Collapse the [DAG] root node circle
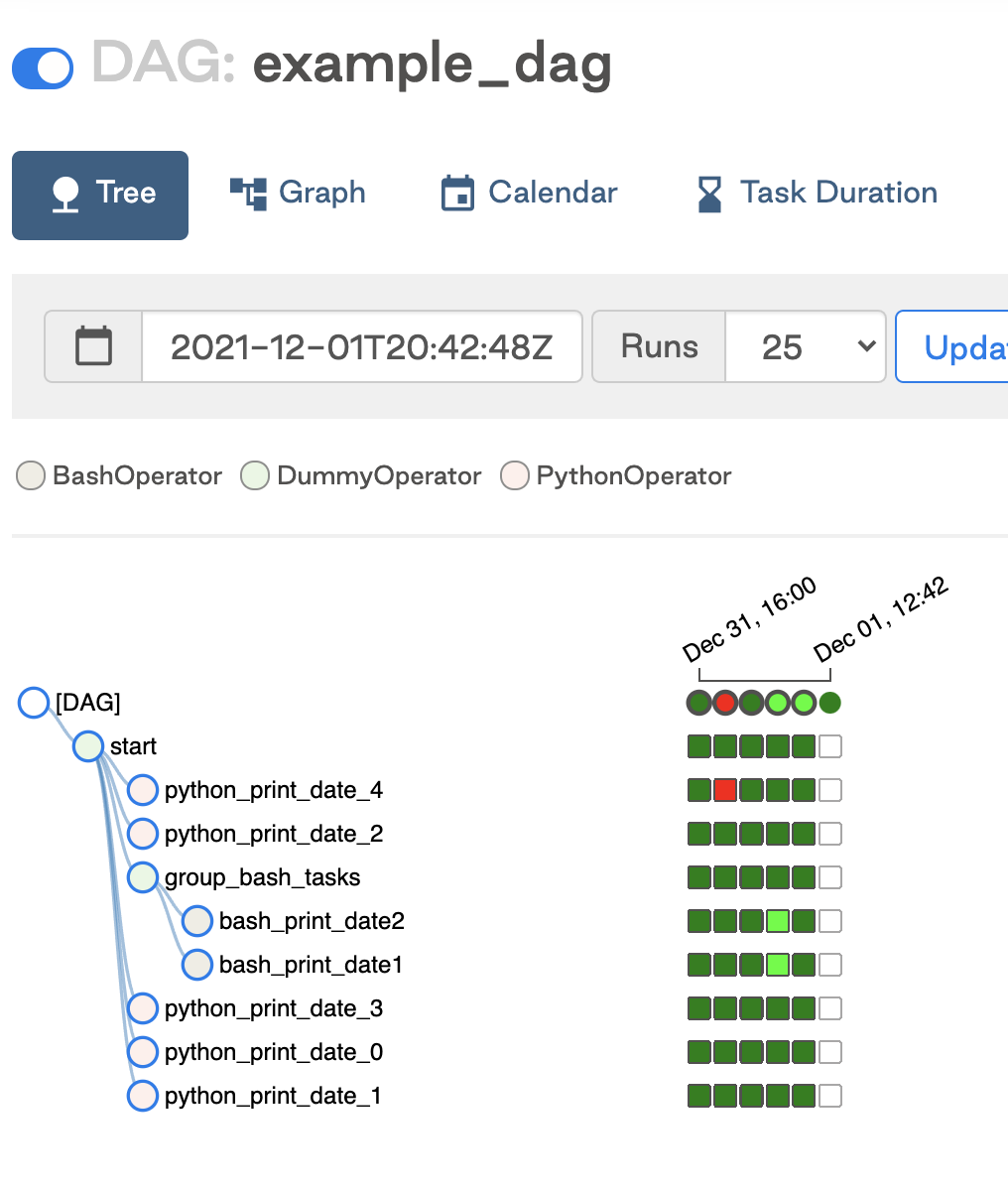This screenshot has width=1008, height=1193. [34, 703]
